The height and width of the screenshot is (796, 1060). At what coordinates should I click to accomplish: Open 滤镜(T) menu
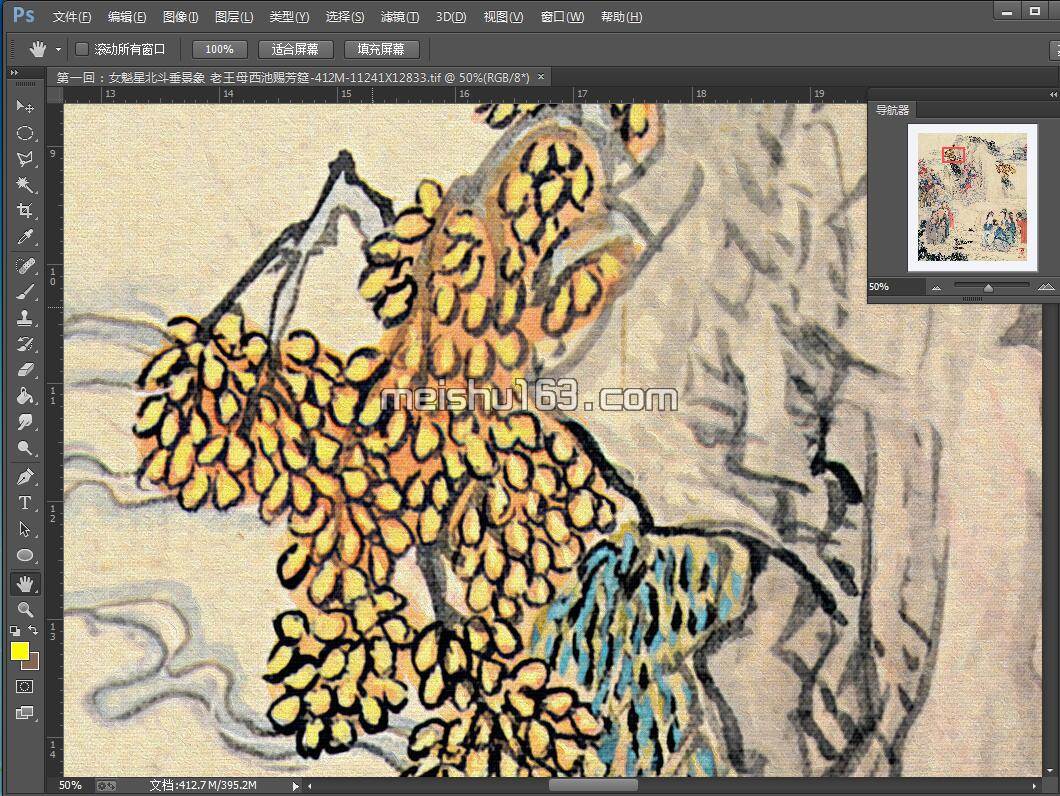(x=400, y=16)
